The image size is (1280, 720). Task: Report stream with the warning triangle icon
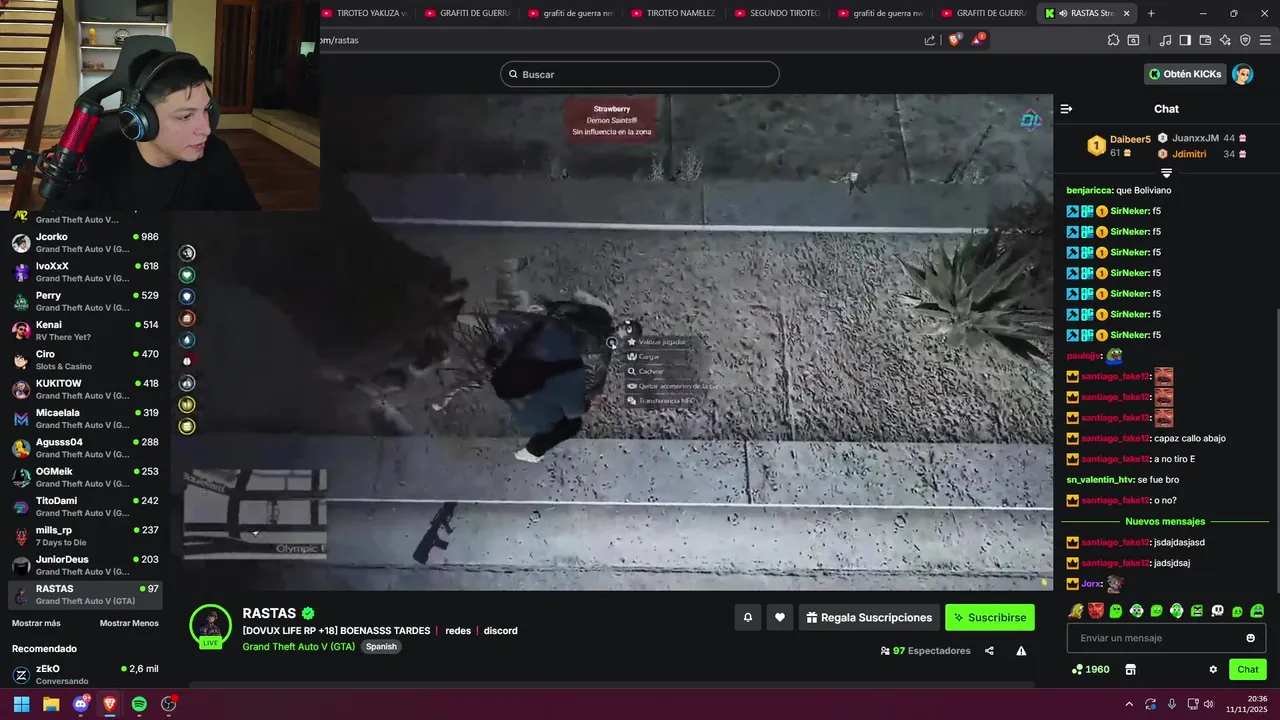point(1021,651)
